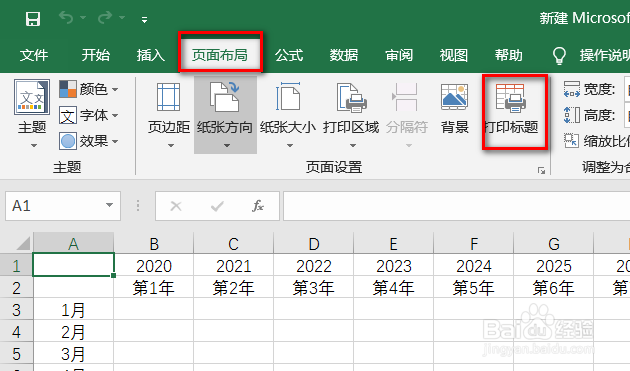Screen dimensions: 630x371
Task: Open the 颜色 theme colors dropdown
Action: [89, 89]
